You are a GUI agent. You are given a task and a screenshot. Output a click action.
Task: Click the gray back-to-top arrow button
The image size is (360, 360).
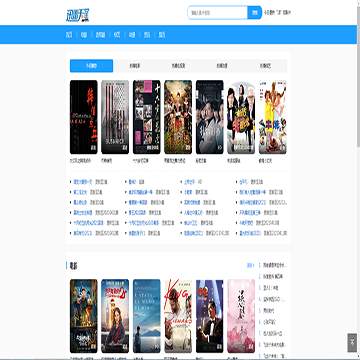352,343
